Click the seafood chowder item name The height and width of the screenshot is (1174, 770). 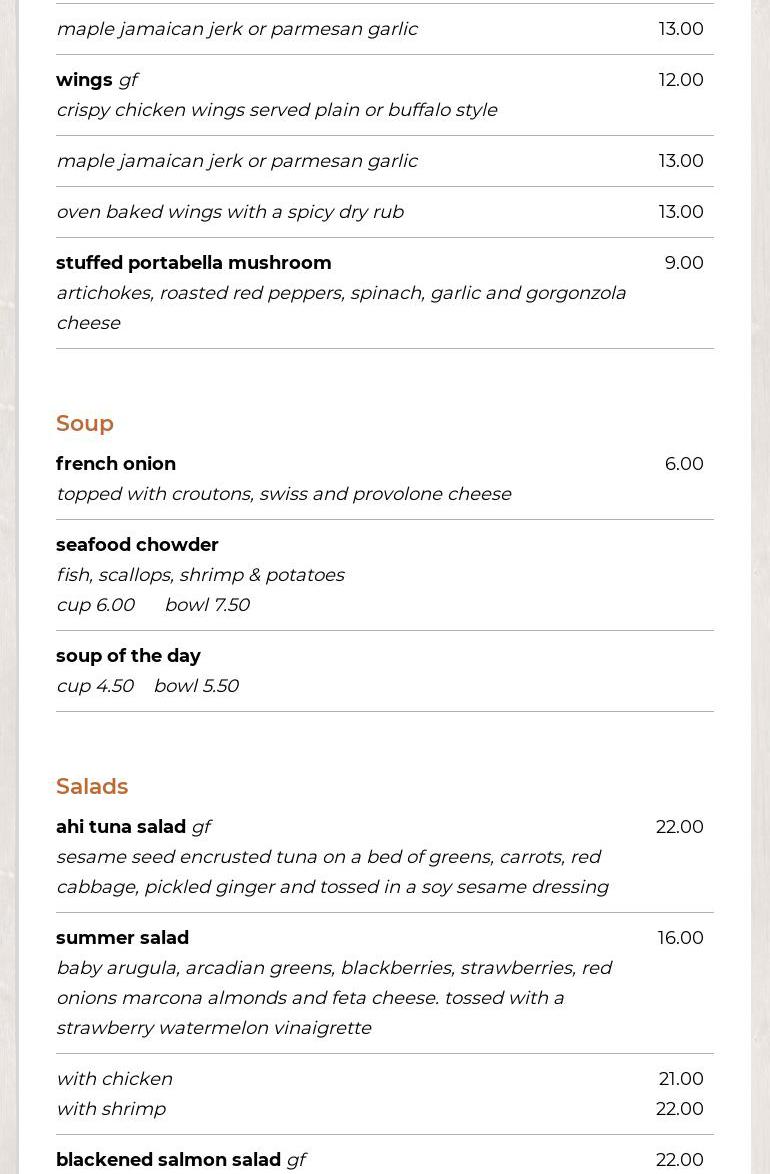137,545
